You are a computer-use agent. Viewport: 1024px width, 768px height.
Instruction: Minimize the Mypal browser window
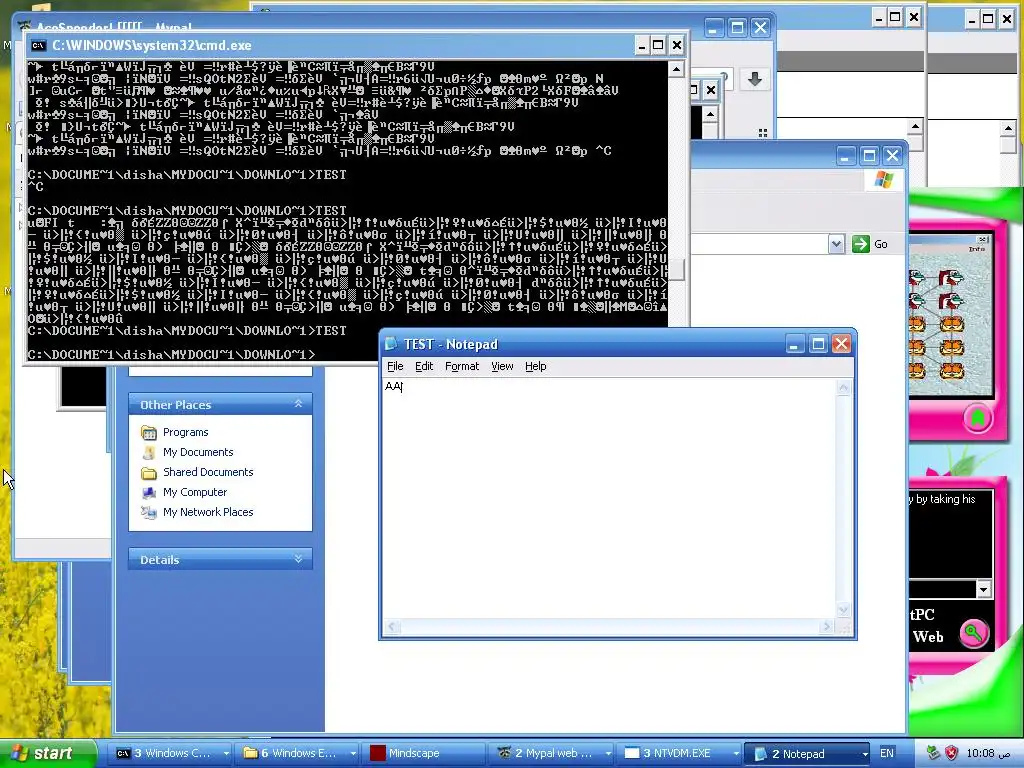714,27
